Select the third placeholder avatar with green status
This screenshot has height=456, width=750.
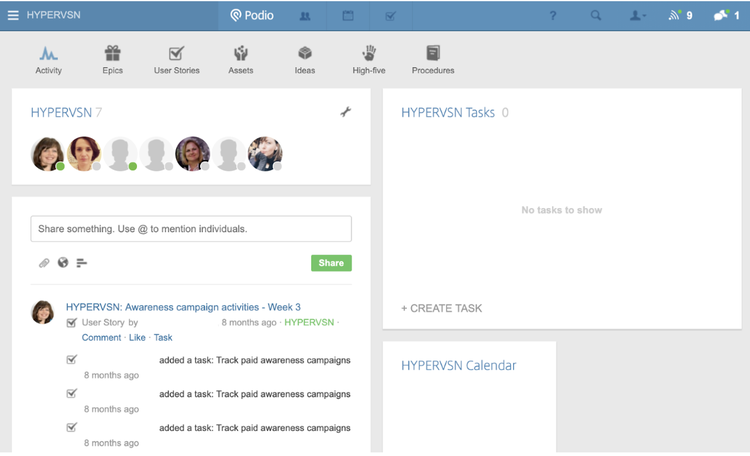coord(120,154)
